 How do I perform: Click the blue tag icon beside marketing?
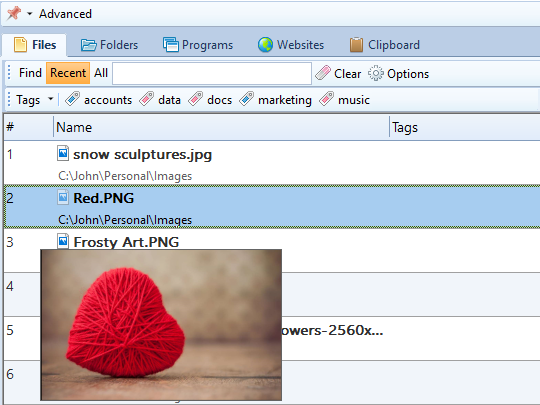coord(247,99)
